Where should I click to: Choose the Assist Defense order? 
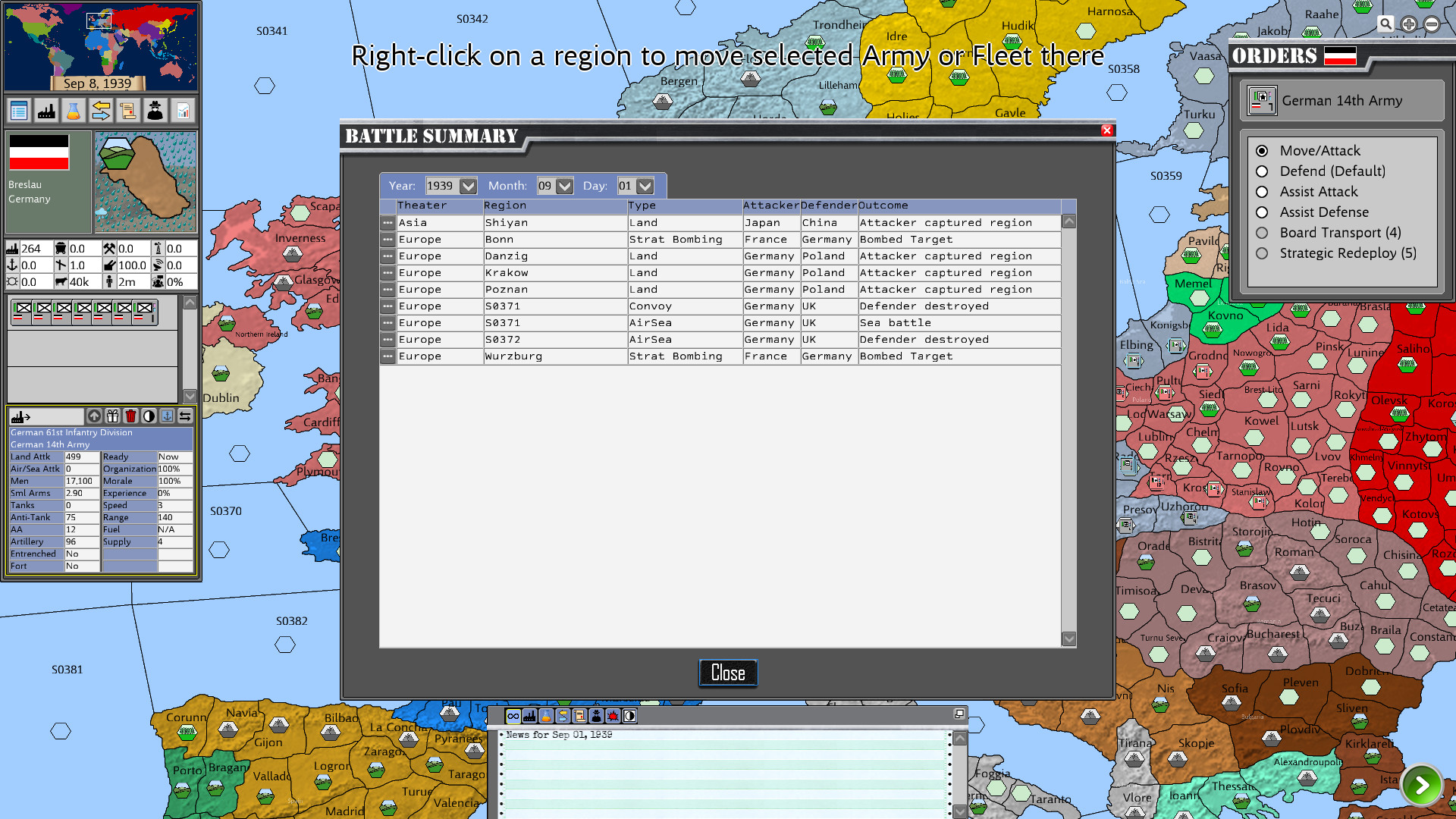tap(1262, 212)
